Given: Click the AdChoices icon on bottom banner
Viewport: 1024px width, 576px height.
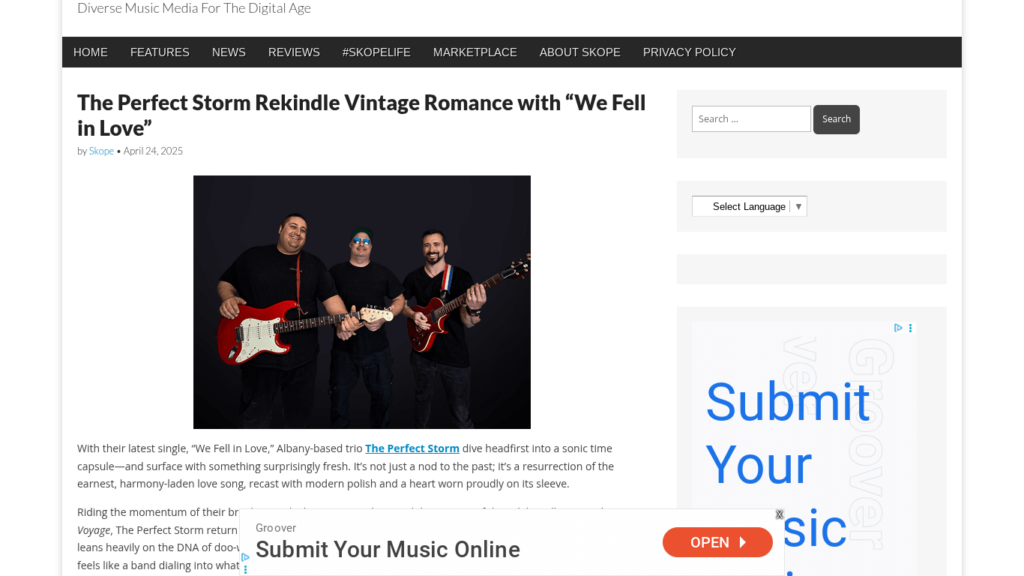Looking at the screenshot, I should [x=246, y=558].
